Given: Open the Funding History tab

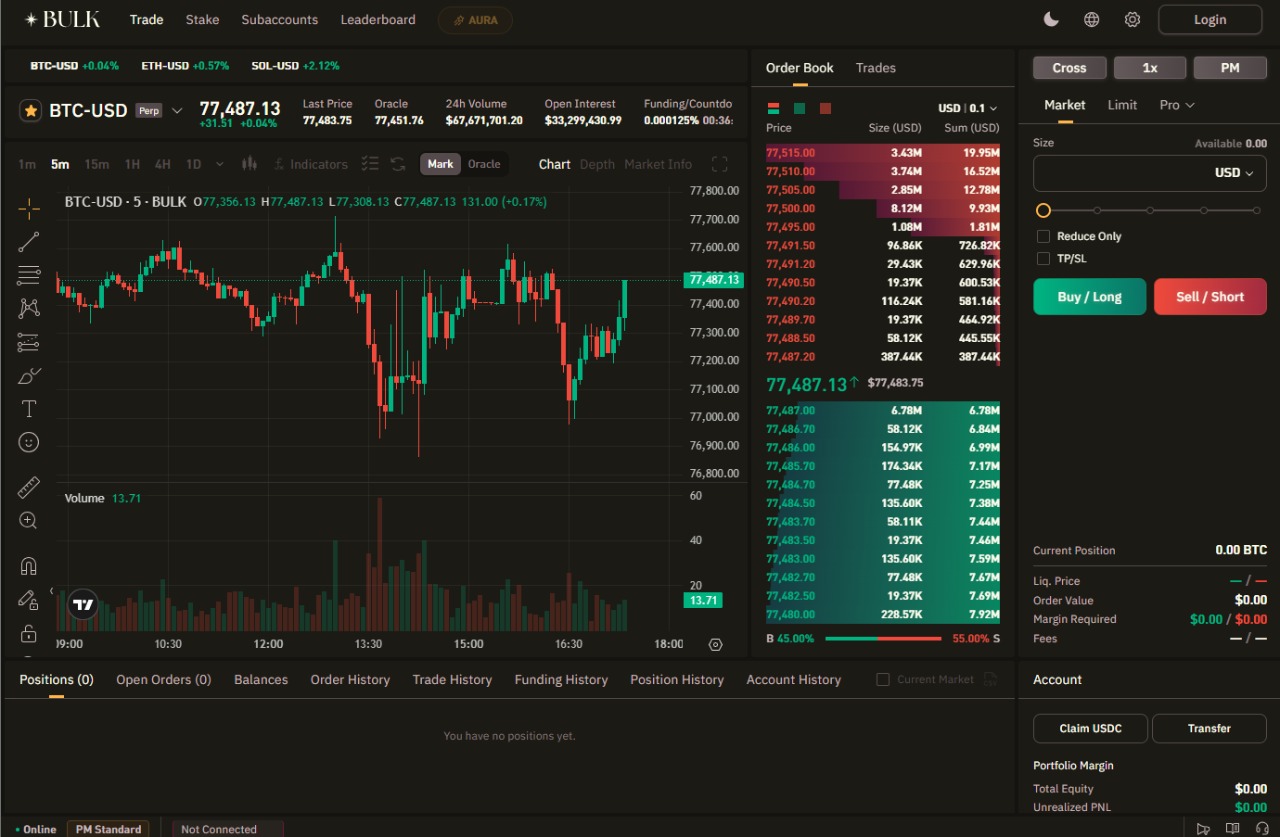Looking at the screenshot, I should point(561,680).
